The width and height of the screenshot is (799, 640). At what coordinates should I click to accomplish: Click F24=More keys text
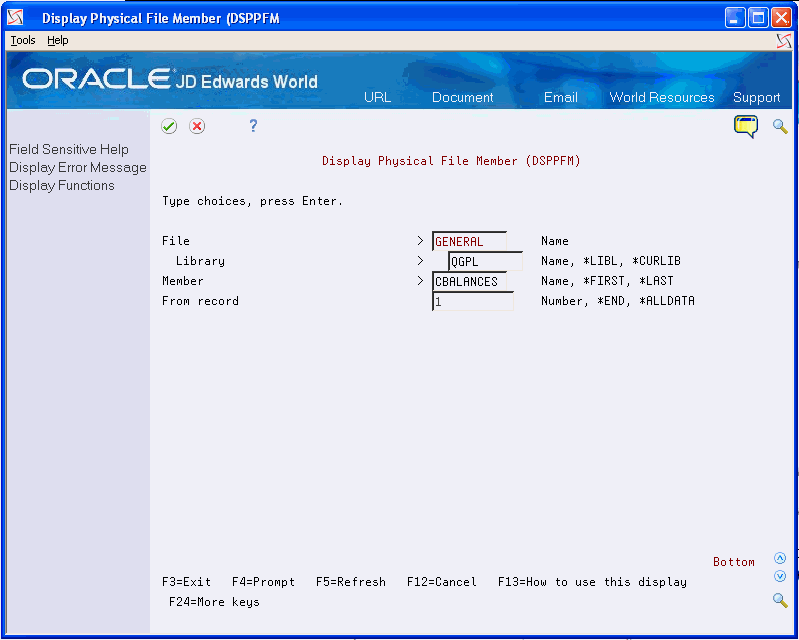[x=214, y=602]
